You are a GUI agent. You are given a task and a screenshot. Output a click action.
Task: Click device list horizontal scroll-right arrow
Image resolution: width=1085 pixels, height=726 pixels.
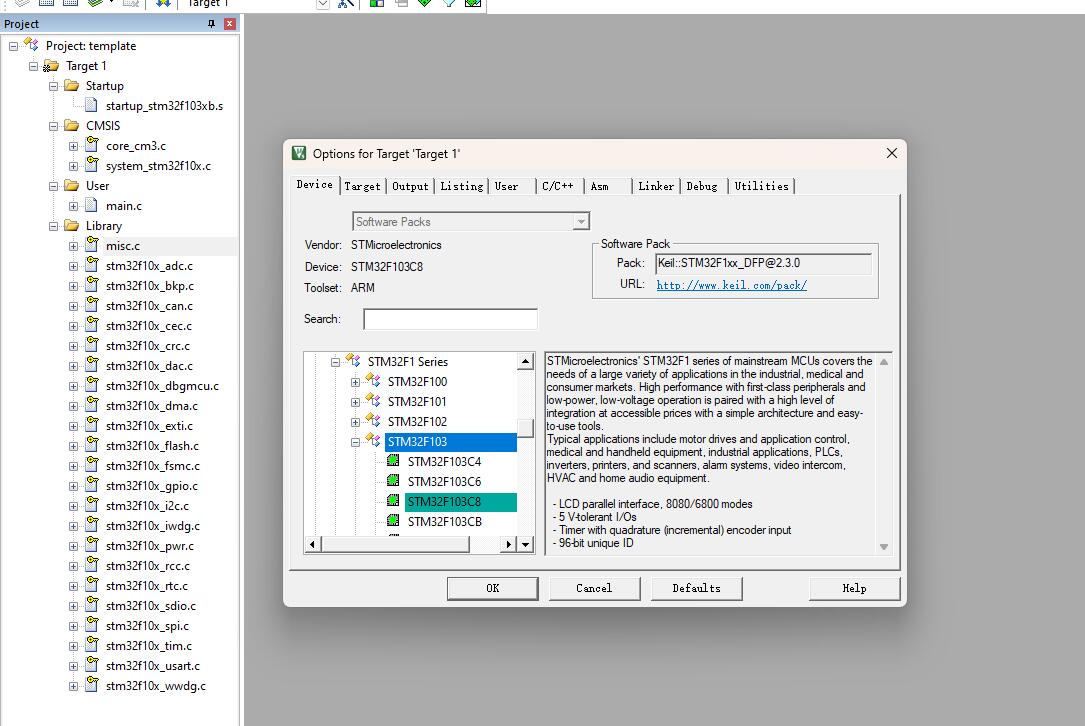(x=509, y=545)
